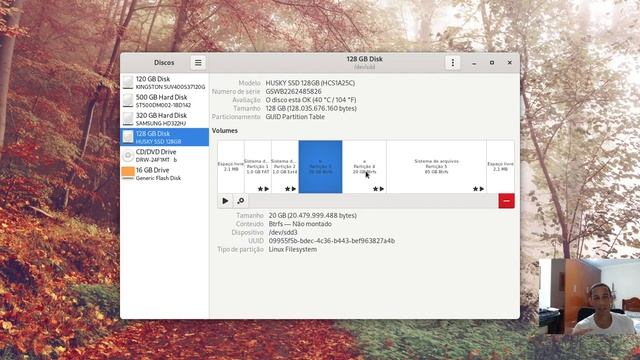
Task: Mount the selected partition with play button
Action: [225, 201]
